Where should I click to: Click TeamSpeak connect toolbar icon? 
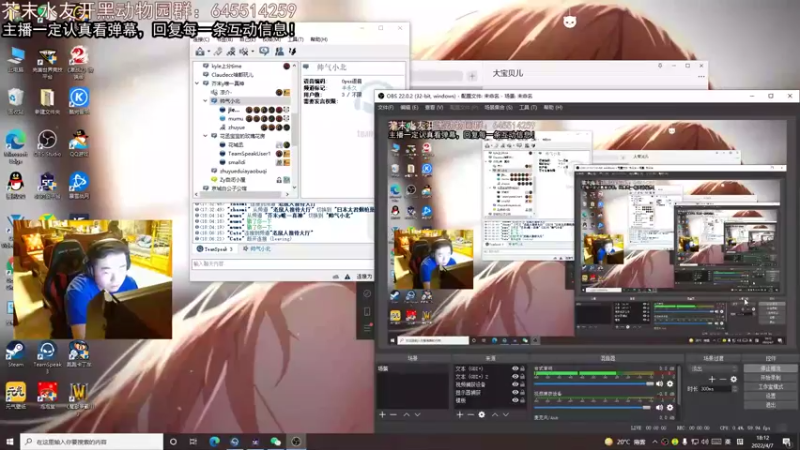200,52
